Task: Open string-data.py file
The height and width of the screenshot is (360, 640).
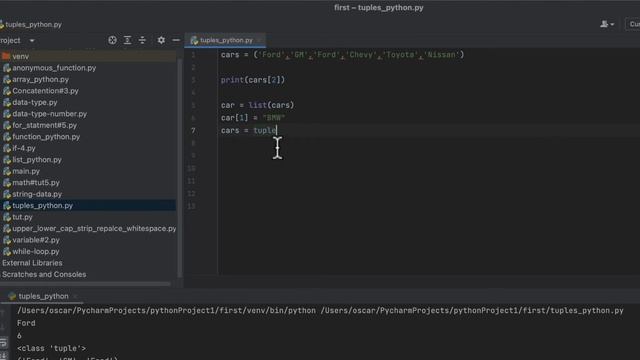Action: [37, 194]
